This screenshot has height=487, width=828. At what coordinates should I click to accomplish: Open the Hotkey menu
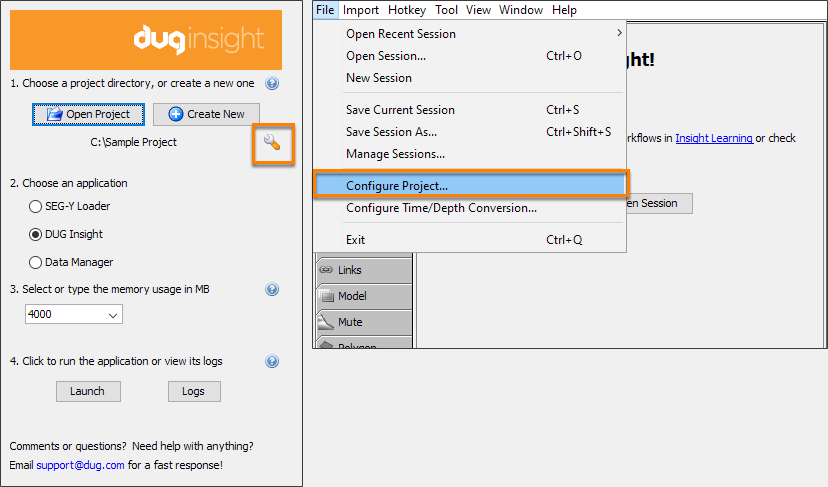(x=407, y=10)
